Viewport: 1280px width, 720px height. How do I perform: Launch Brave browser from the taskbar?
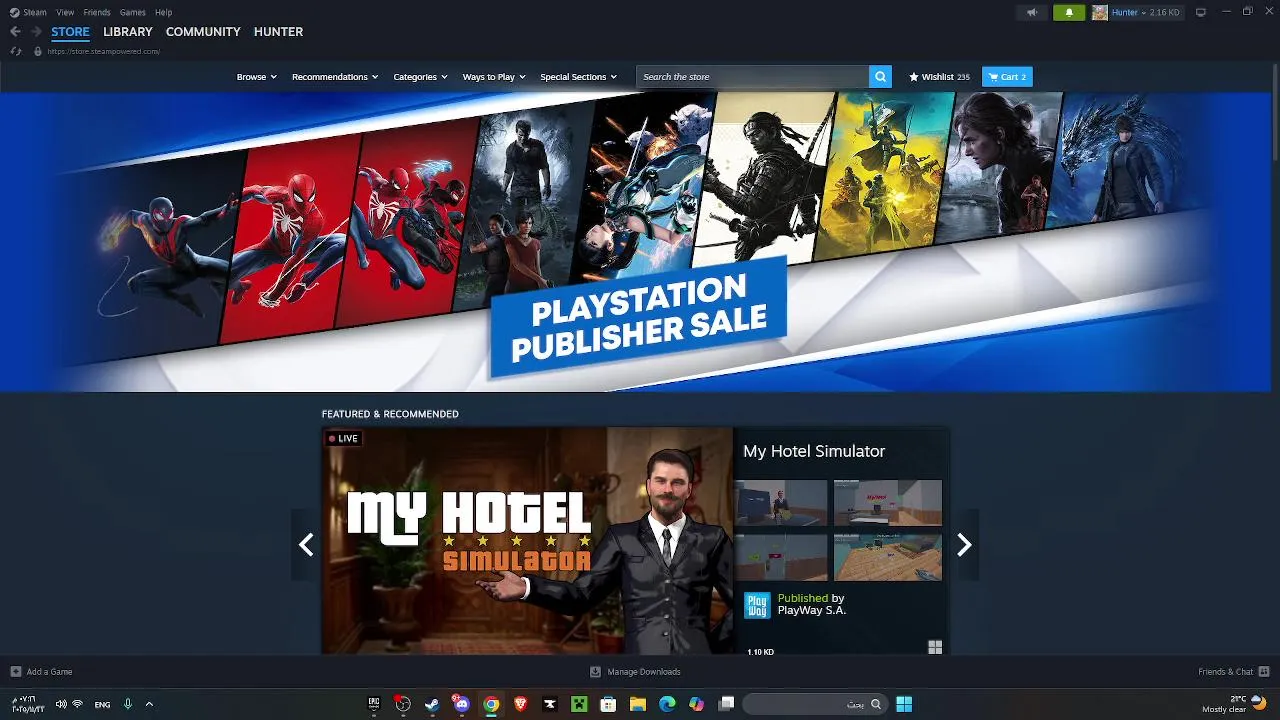click(520, 704)
